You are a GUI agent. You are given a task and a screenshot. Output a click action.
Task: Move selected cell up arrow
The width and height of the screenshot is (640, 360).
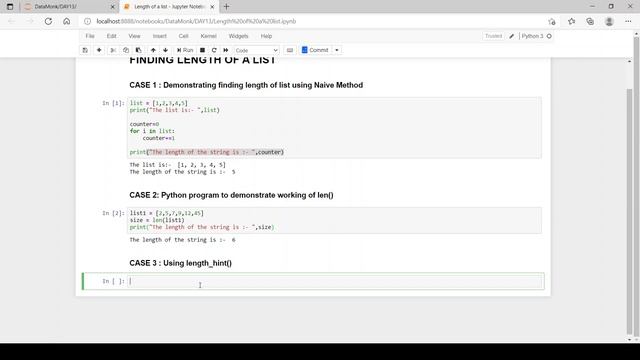153,50
